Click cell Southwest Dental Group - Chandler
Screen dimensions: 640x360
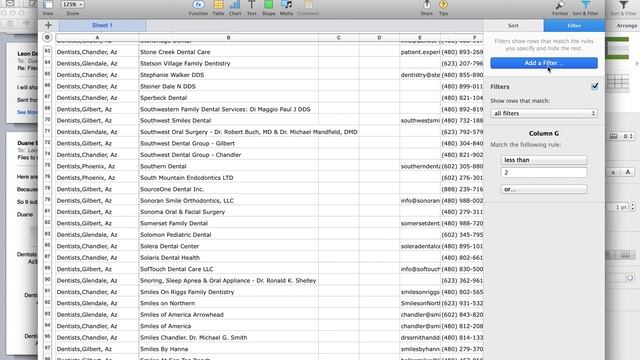(x=229, y=155)
